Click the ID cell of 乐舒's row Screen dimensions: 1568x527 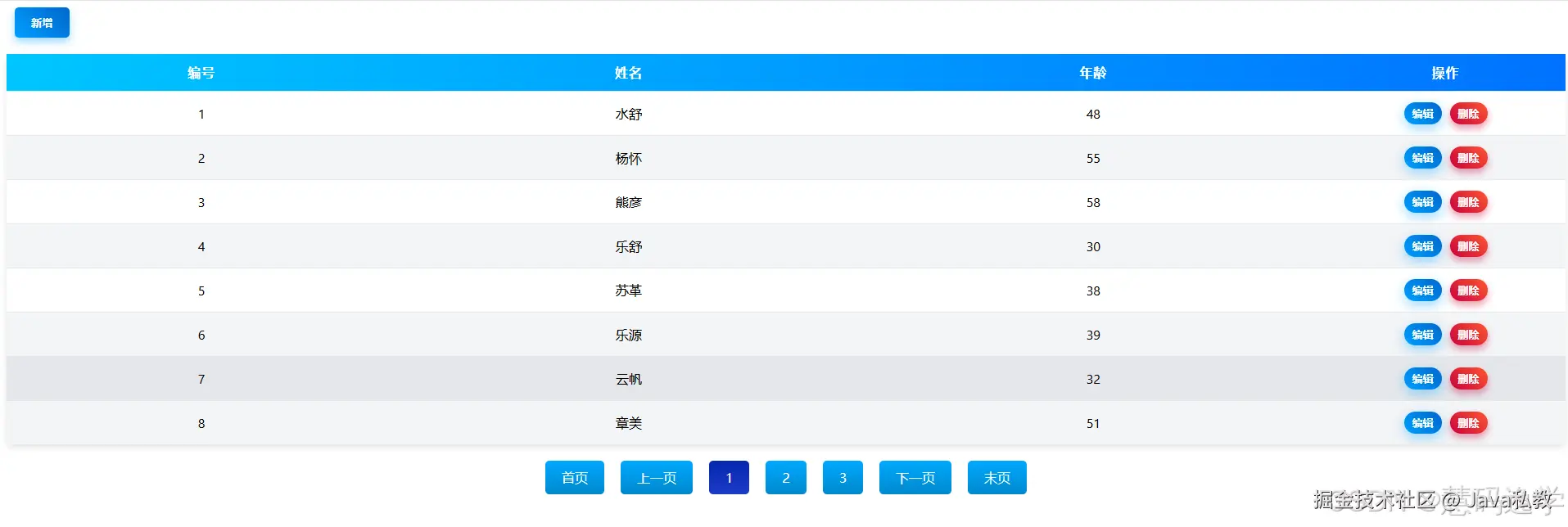(x=201, y=246)
